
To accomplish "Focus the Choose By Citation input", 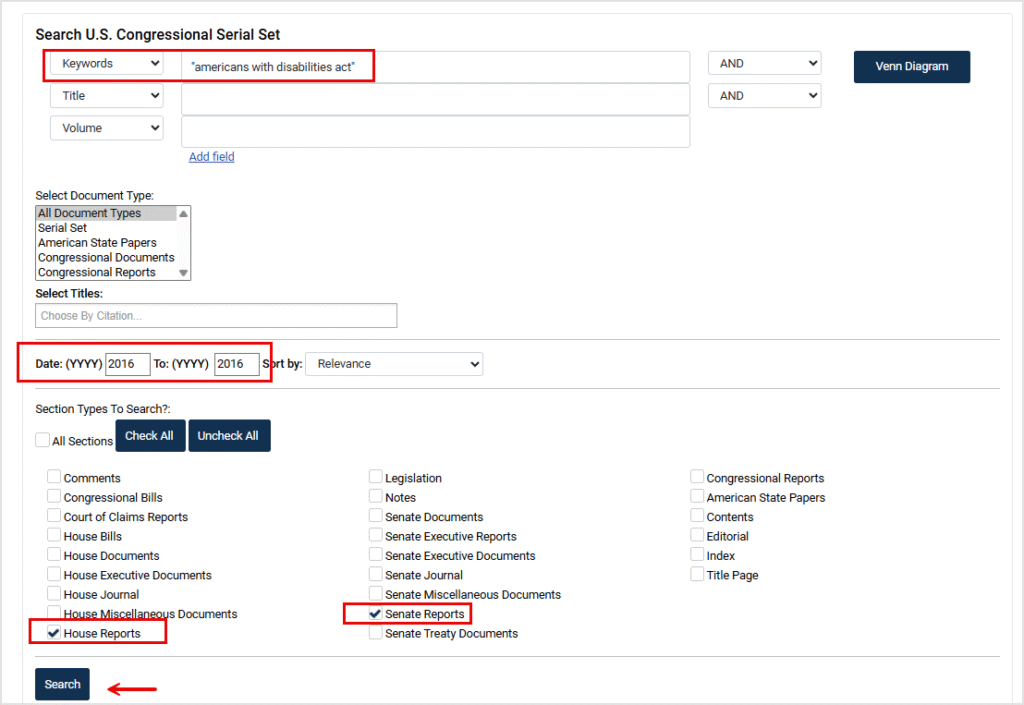I will pos(216,316).
